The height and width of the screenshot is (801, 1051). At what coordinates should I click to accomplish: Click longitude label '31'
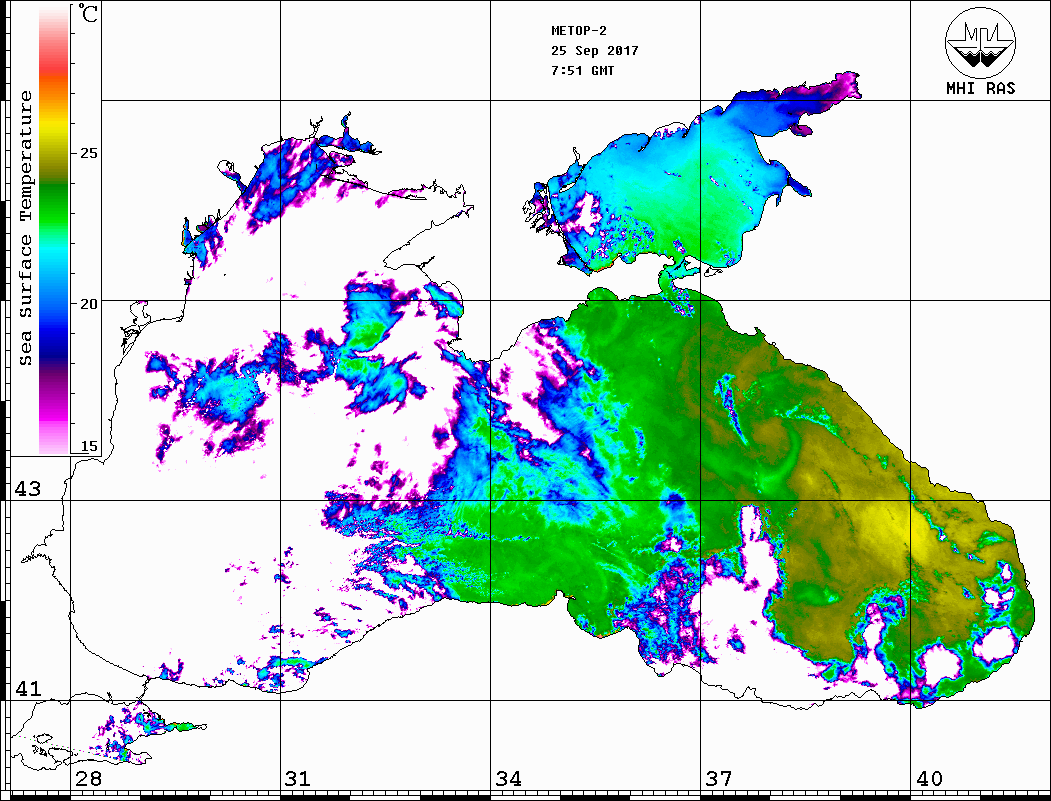click(298, 778)
